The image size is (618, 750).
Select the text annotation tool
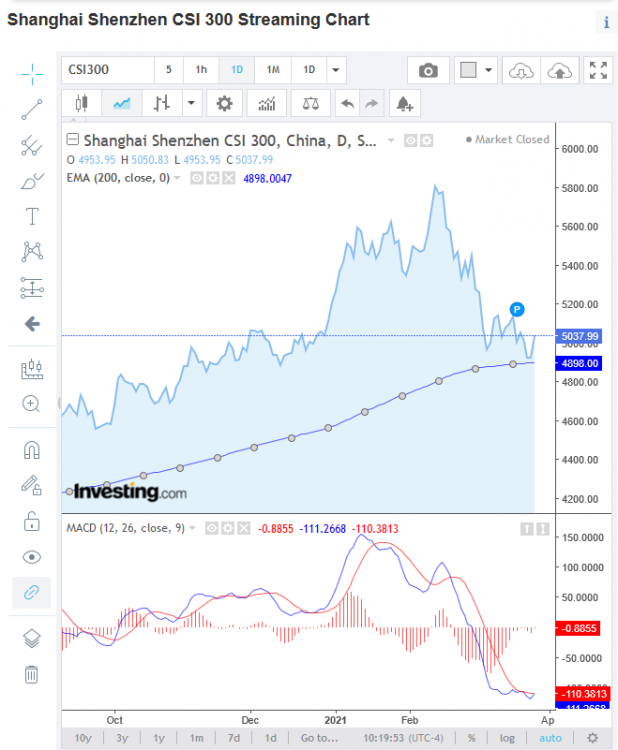click(32, 216)
